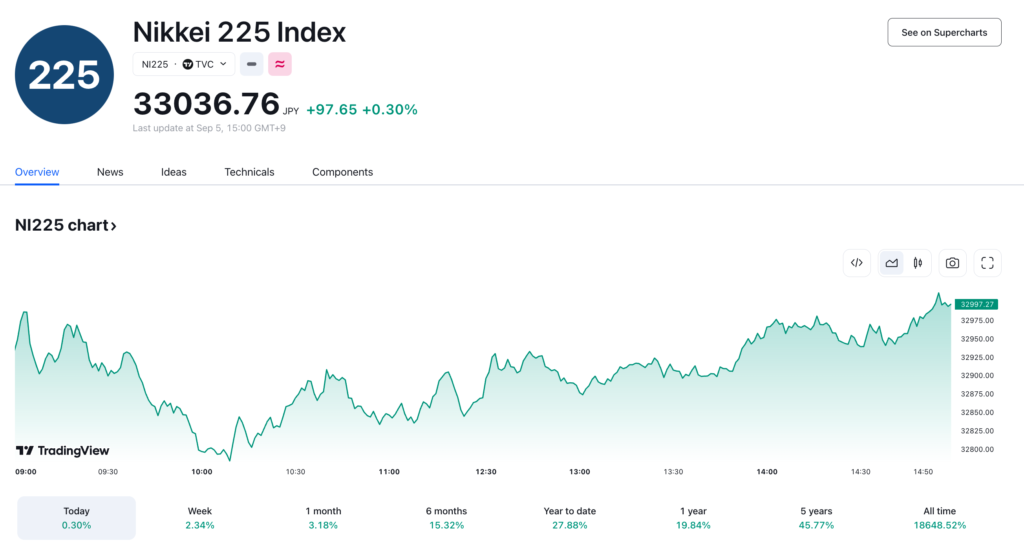Image resolution: width=1024 pixels, height=554 pixels.
Task: Switch to the News tab
Action: pyautogui.click(x=110, y=172)
